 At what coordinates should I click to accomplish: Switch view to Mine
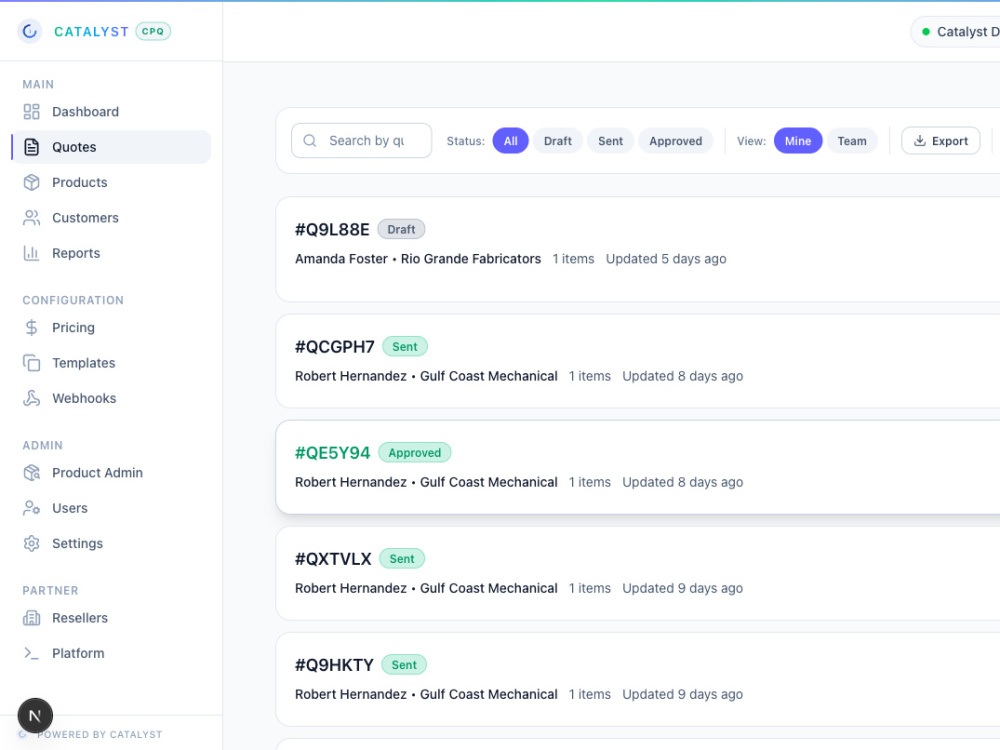[798, 141]
